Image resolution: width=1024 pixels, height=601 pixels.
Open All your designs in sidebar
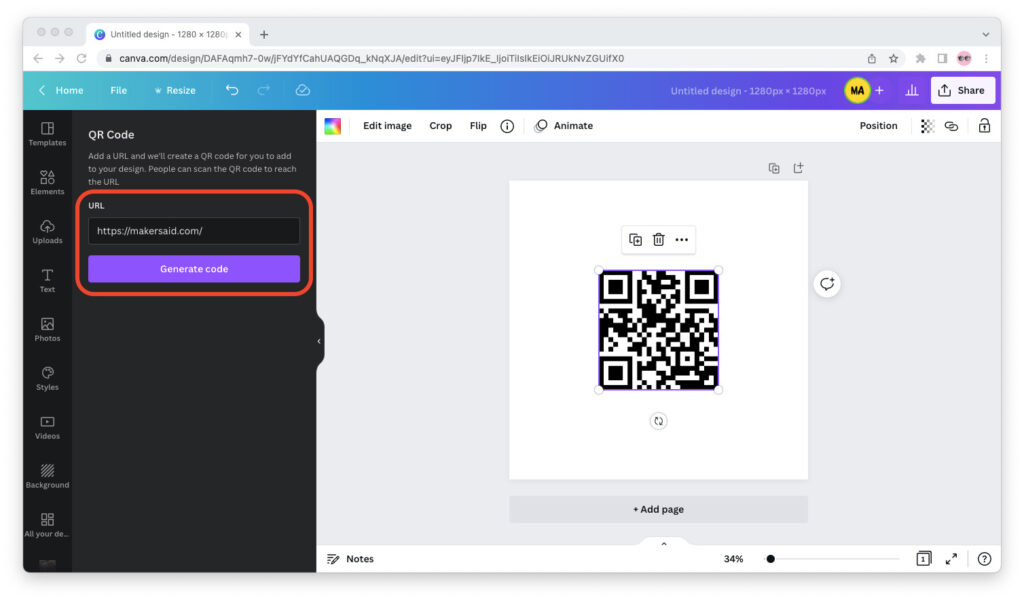(x=47, y=525)
